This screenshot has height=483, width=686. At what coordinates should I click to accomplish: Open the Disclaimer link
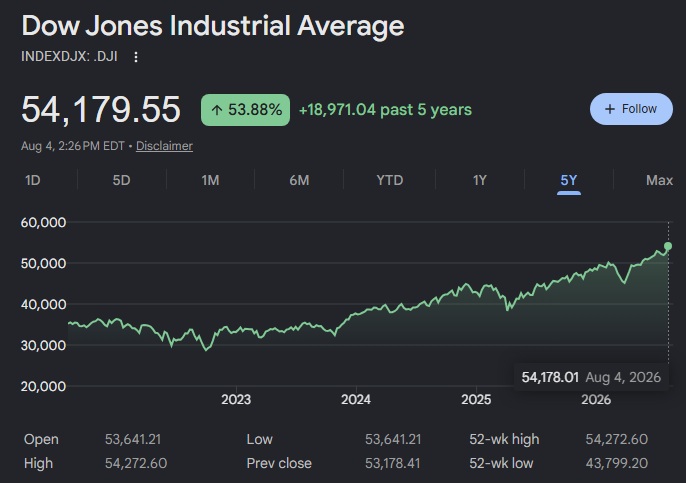[164, 146]
